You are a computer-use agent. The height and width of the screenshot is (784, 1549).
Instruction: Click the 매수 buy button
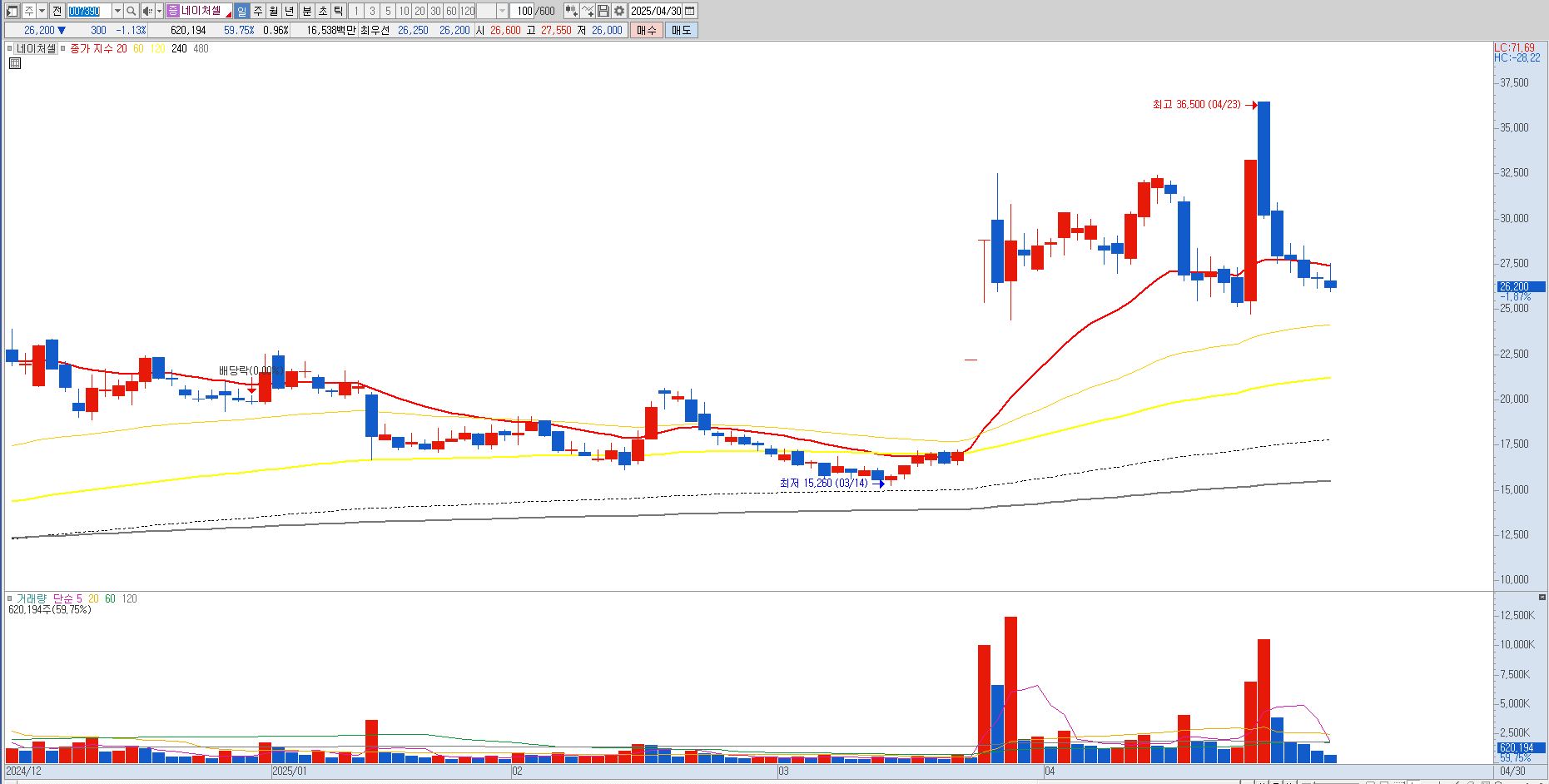point(647,30)
